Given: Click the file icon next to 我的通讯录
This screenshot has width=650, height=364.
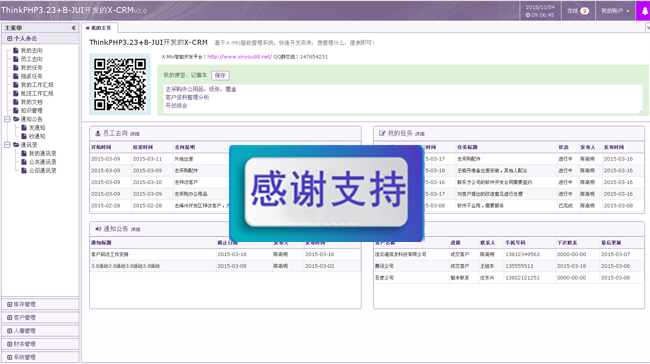Looking at the screenshot, I should [x=24, y=153].
